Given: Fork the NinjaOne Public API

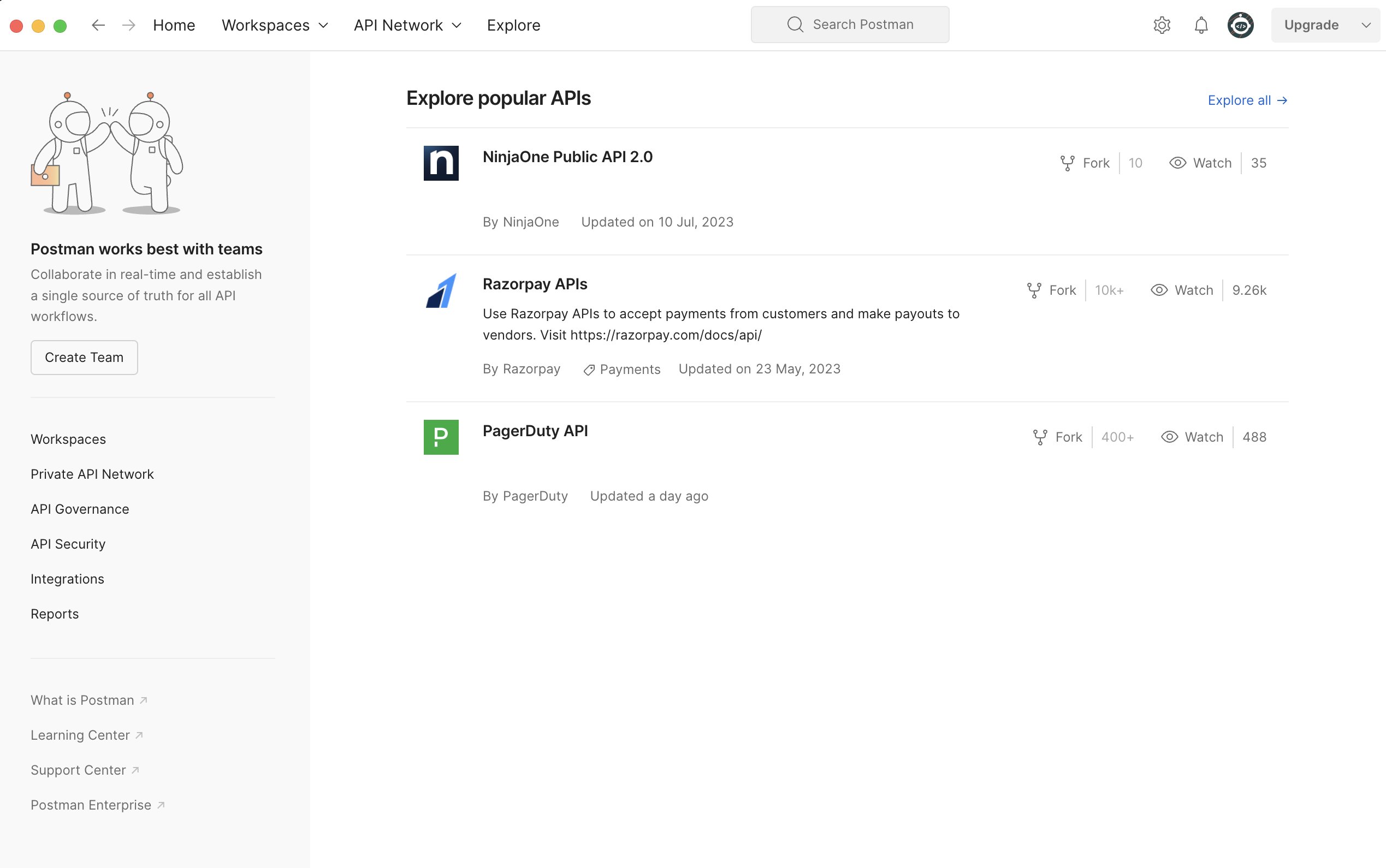Looking at the screenshot, I should [x=1085, y=163].
